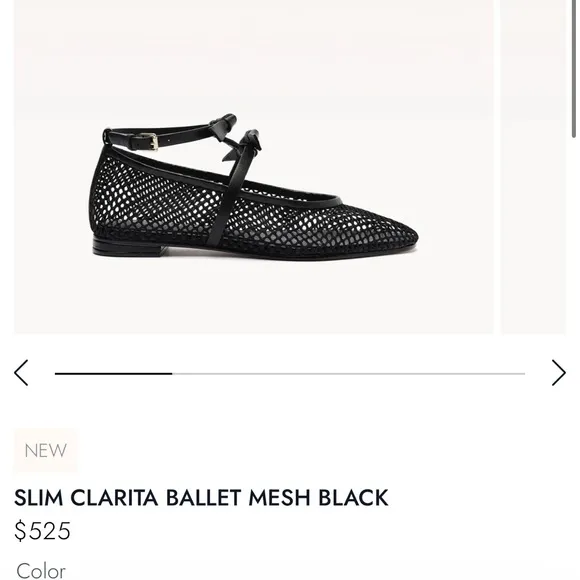Click the NEW badge label
Image resolution: width=580 pixels, height=580 pixels.
[x=45, y=451]
